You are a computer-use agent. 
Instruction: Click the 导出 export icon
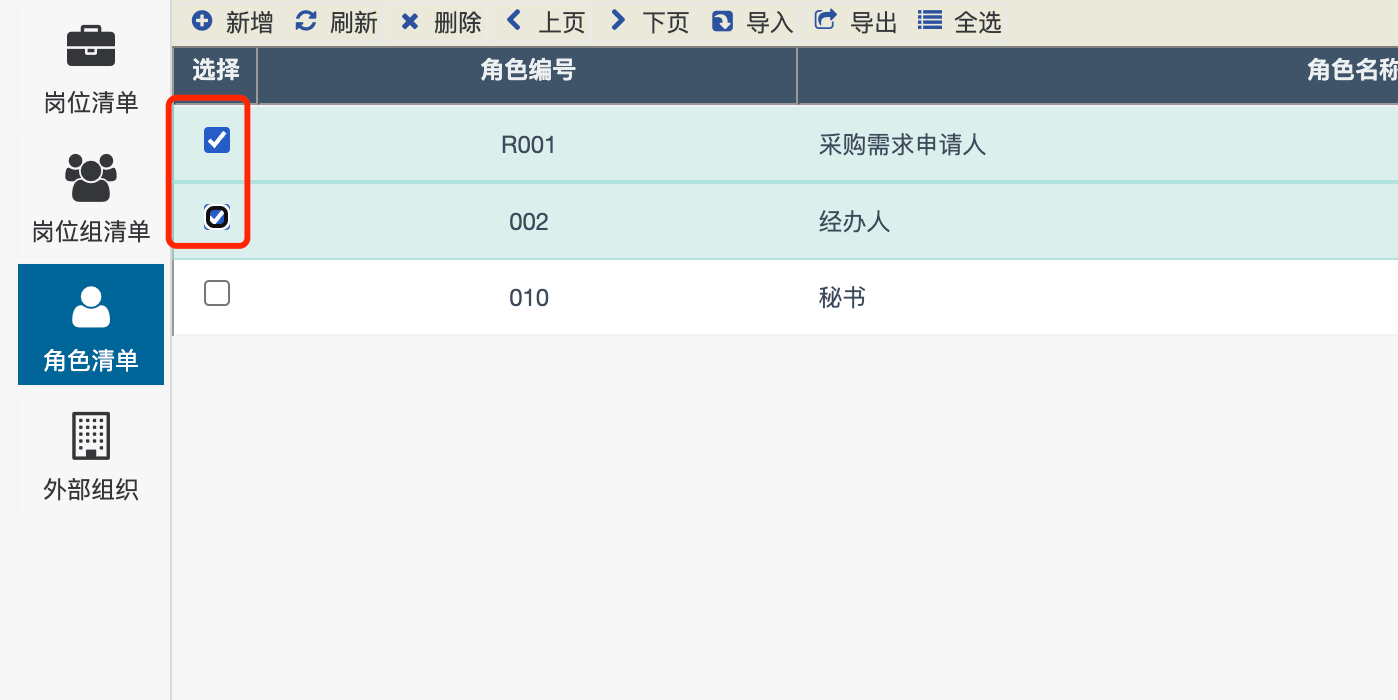[x=825, y=20]
